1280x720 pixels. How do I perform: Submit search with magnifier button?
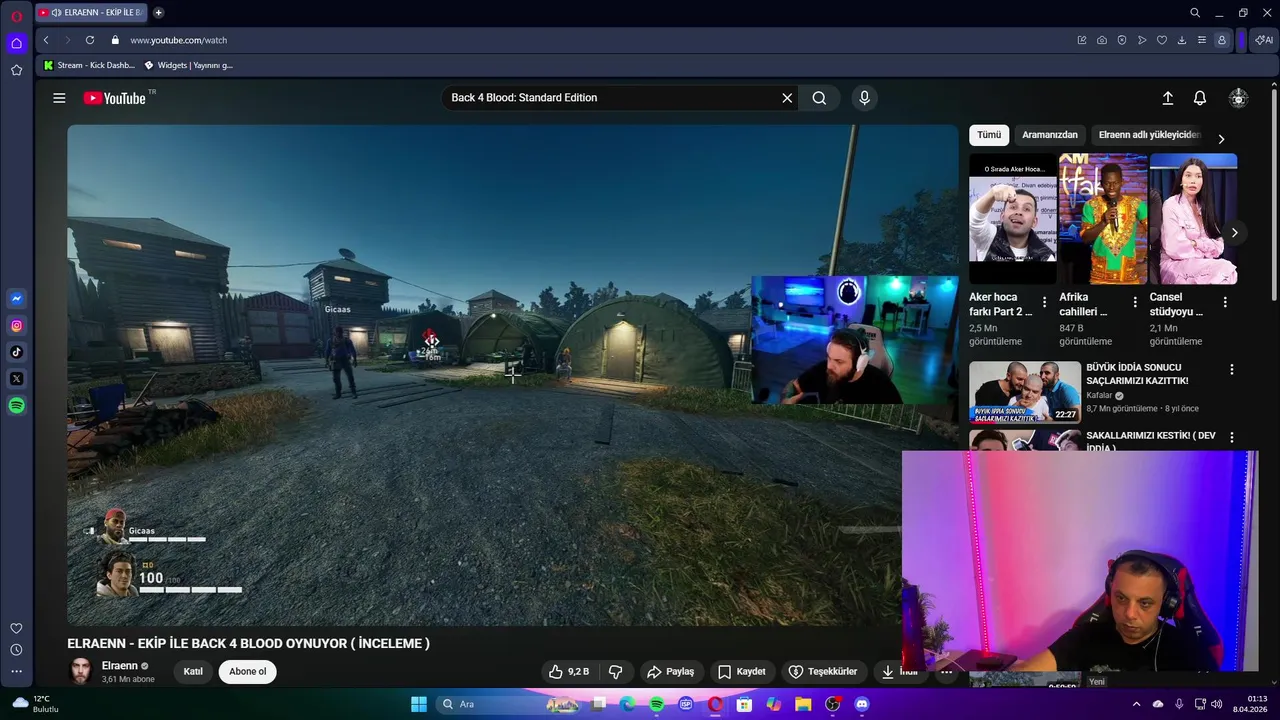click(819, 98)
